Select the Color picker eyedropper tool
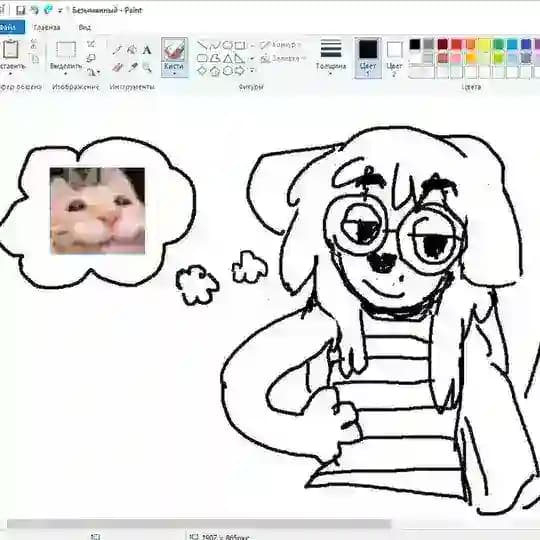 133,67
